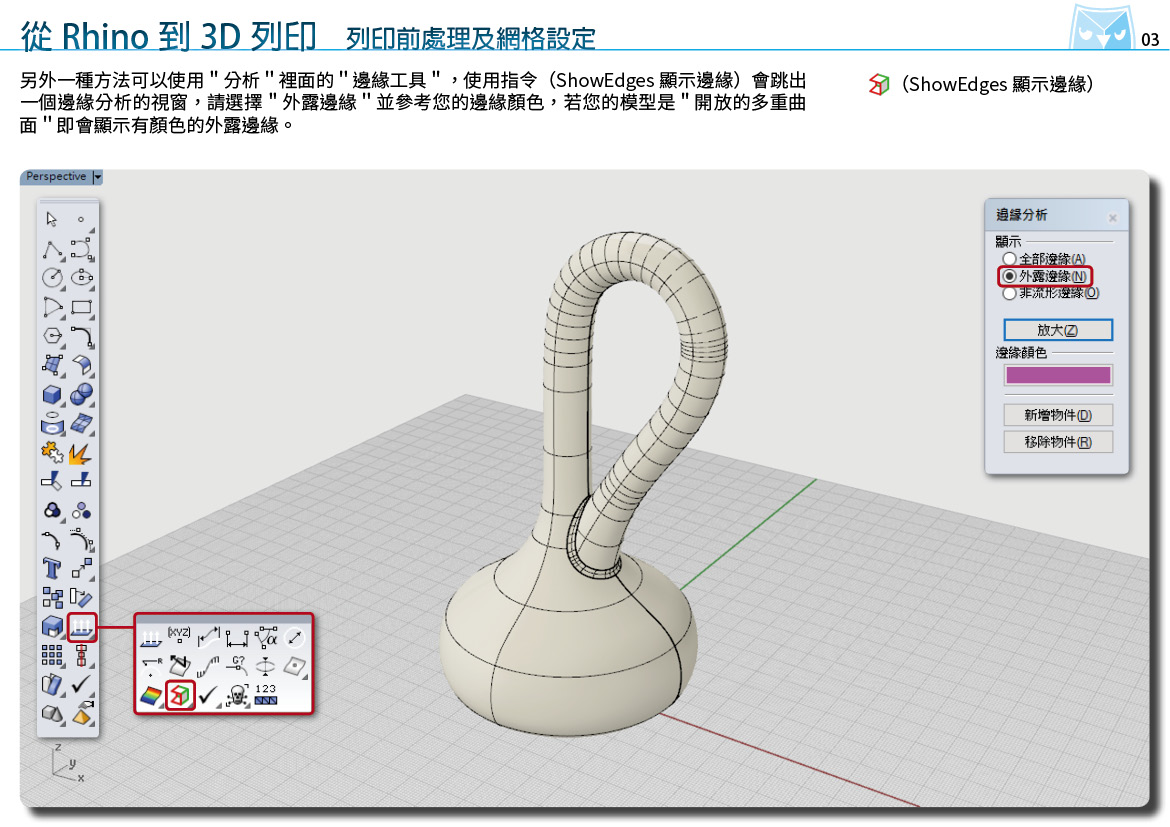Click the 邊緣分析 panel title bar
The image size is (1170, 827).
coord(1057,215)
